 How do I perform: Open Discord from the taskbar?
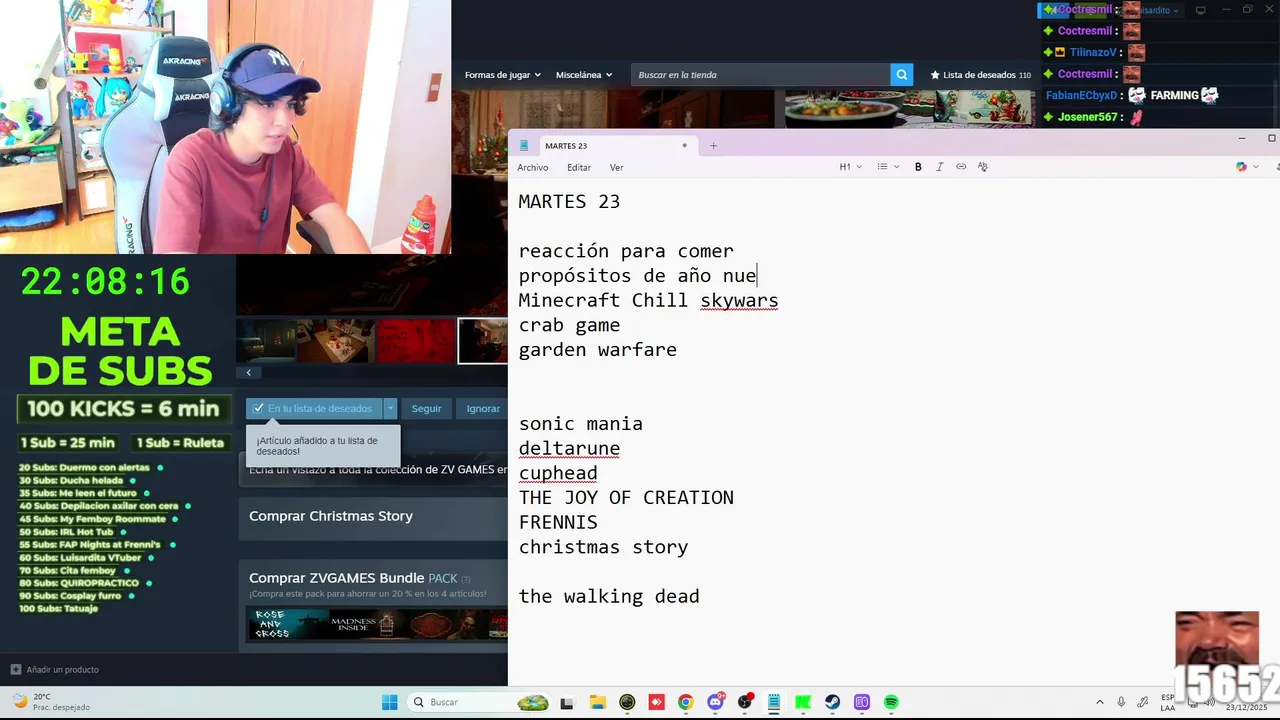(x=715, y=702)
